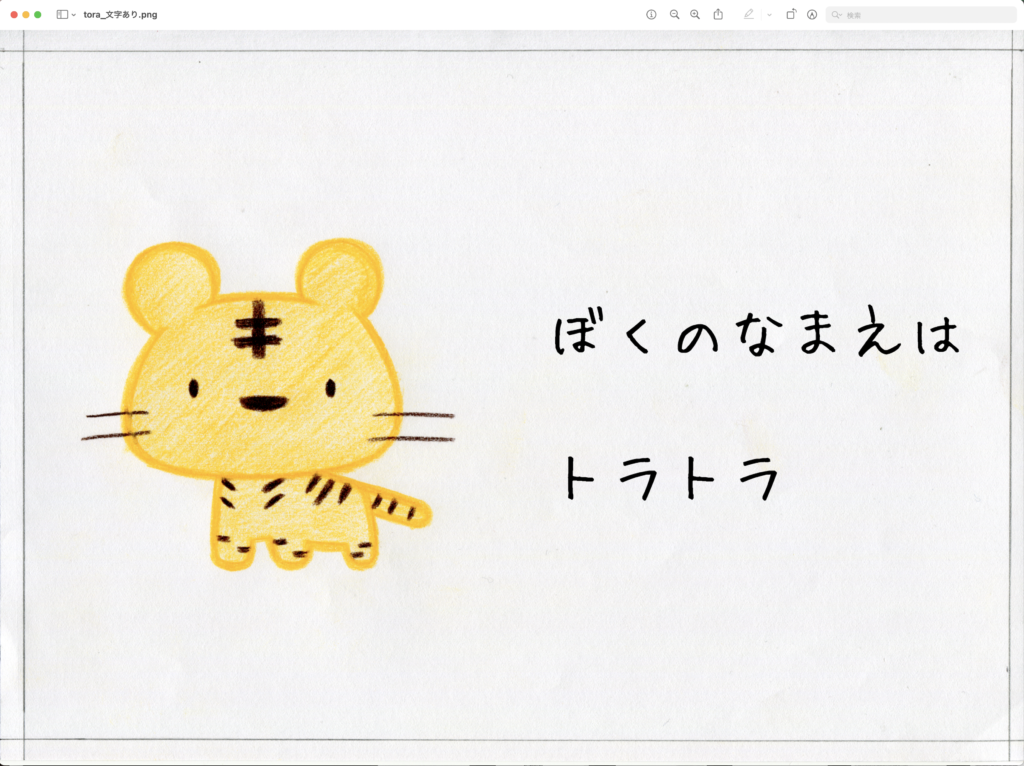Expand the sidebar view options chevron

click(x=73, y=15)
